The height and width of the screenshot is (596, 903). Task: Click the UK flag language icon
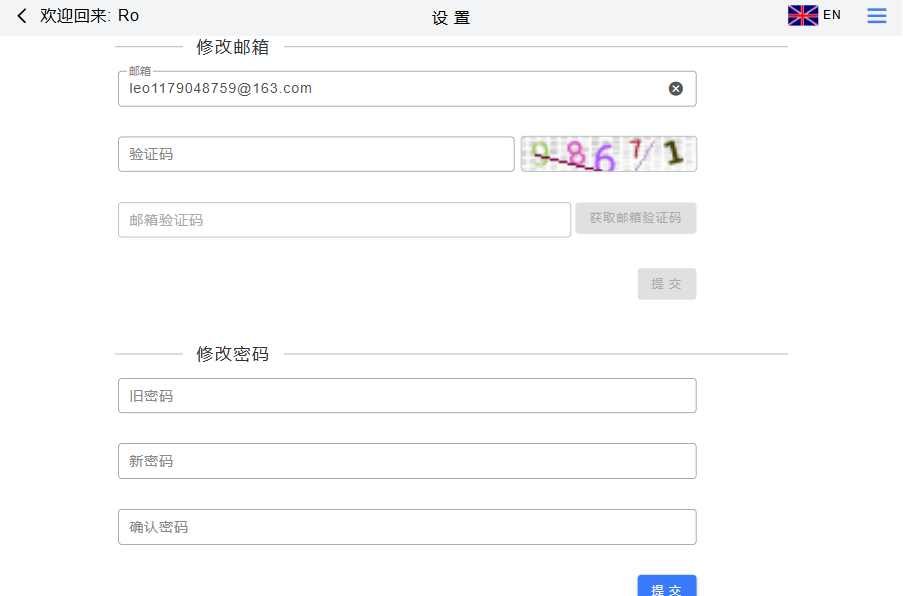point(802,15)
